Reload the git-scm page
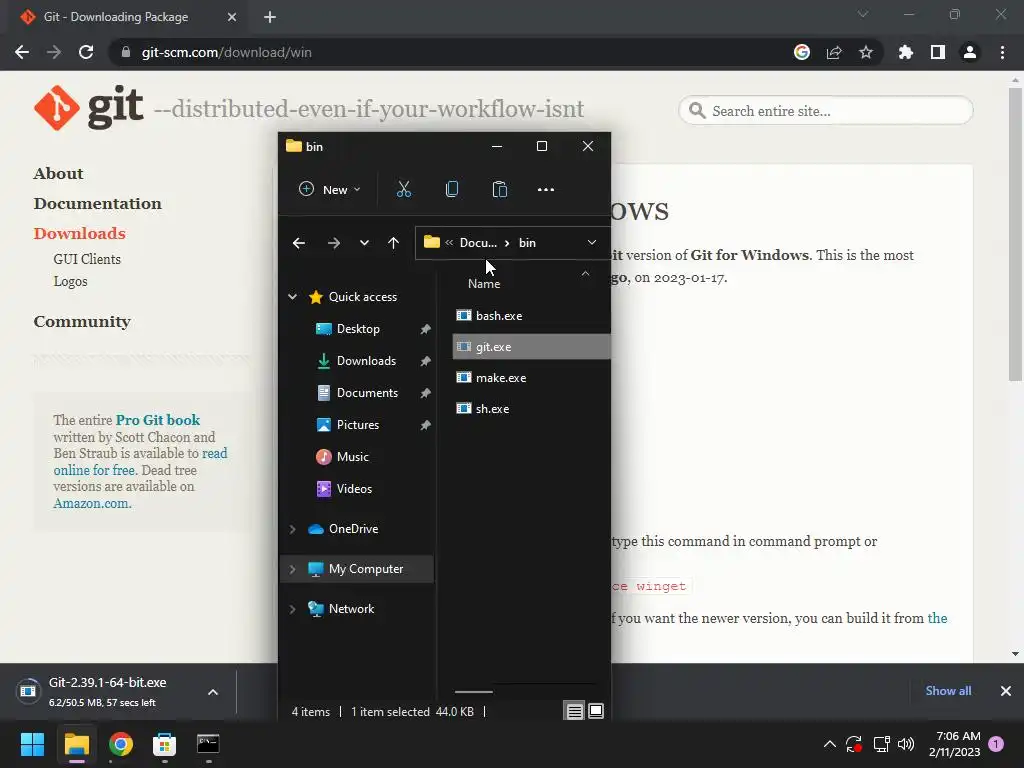Screen dimensions: 1024x768 [x=86, y=52]
